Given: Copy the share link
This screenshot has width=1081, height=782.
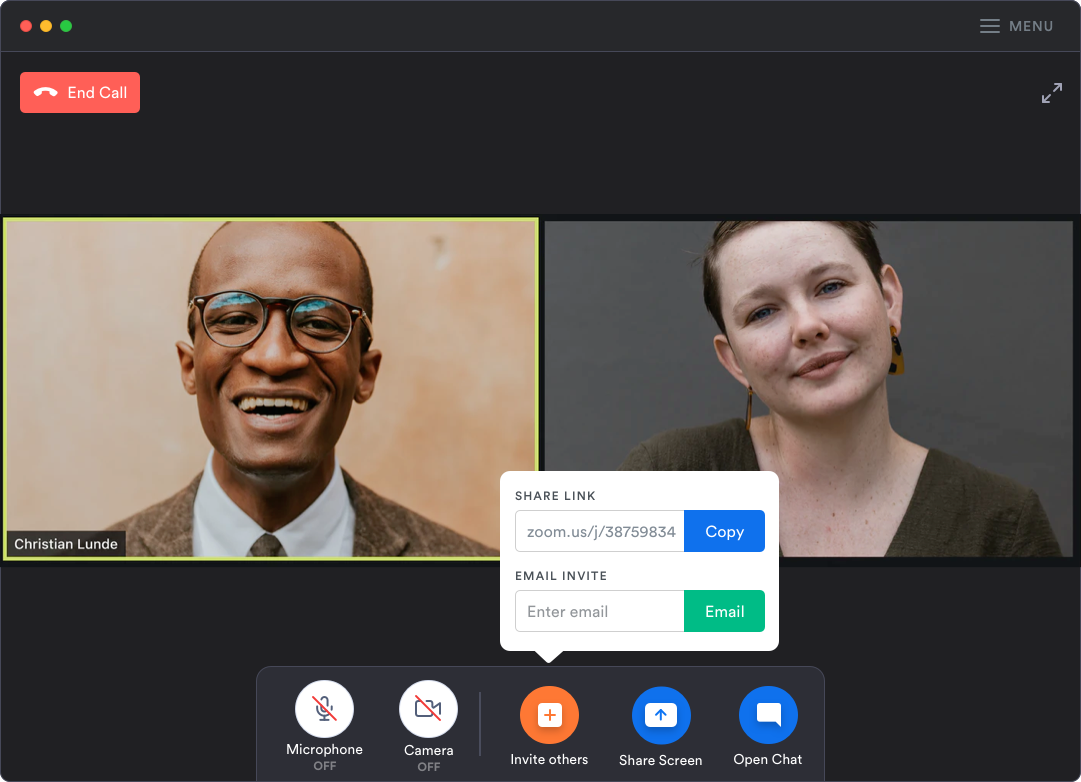Looking at the screenshot, I should coord(724,531).
